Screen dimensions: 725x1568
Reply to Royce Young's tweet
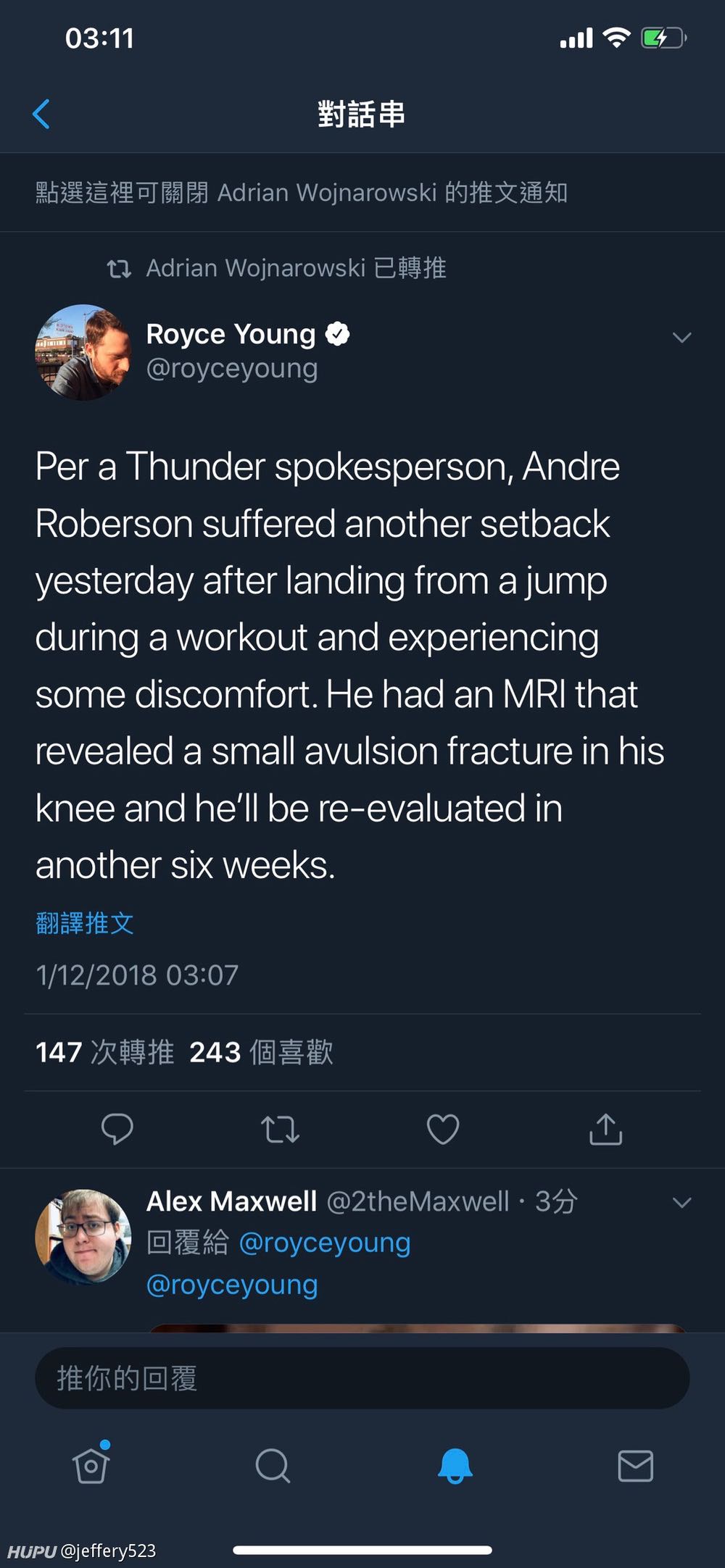[x=117, y=1128]
